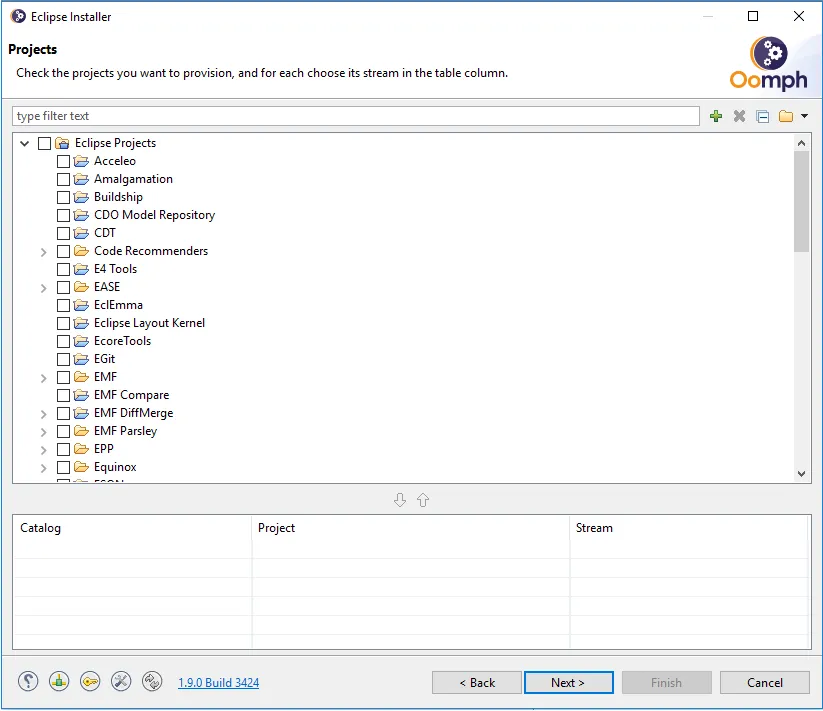
Task: Open the 1.9.0 Build 3424 link
Action: click(218, 683)
